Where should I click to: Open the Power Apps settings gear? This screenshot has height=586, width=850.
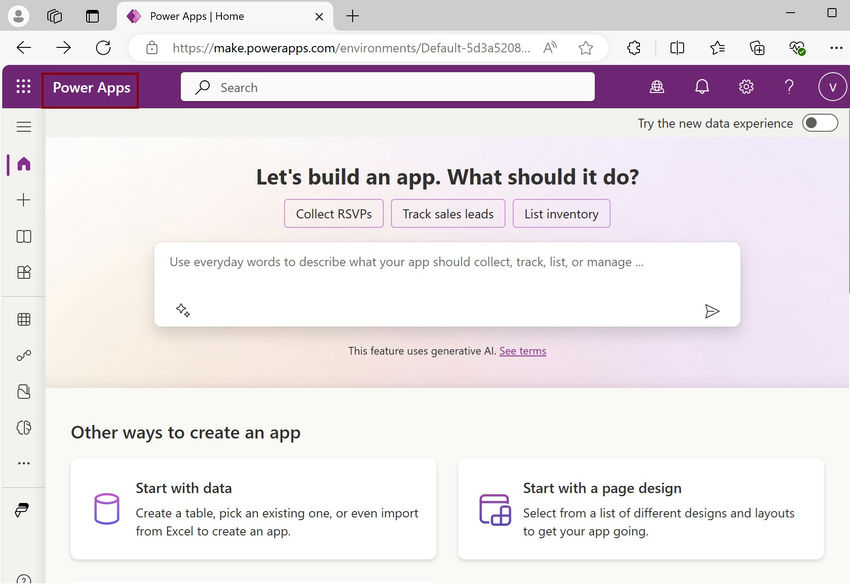point(746,86)
